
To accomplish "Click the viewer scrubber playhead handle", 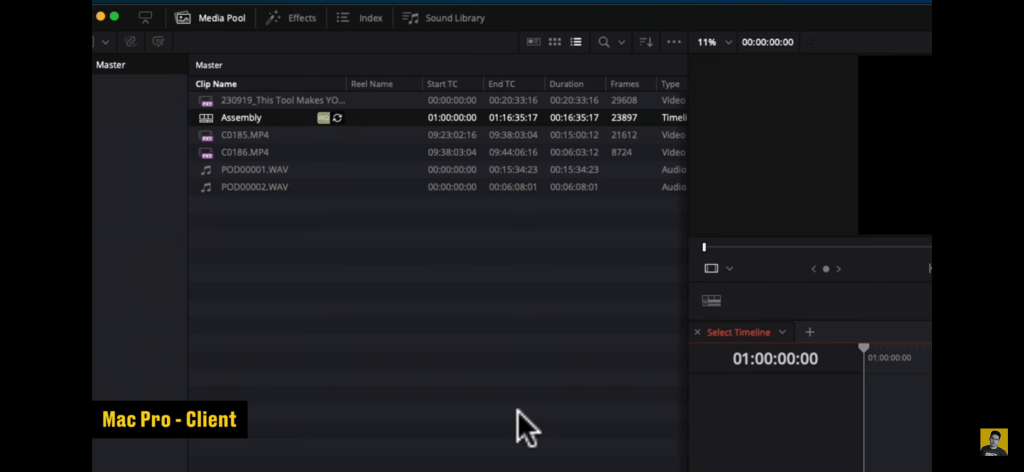I will click(x=704, y=247).
